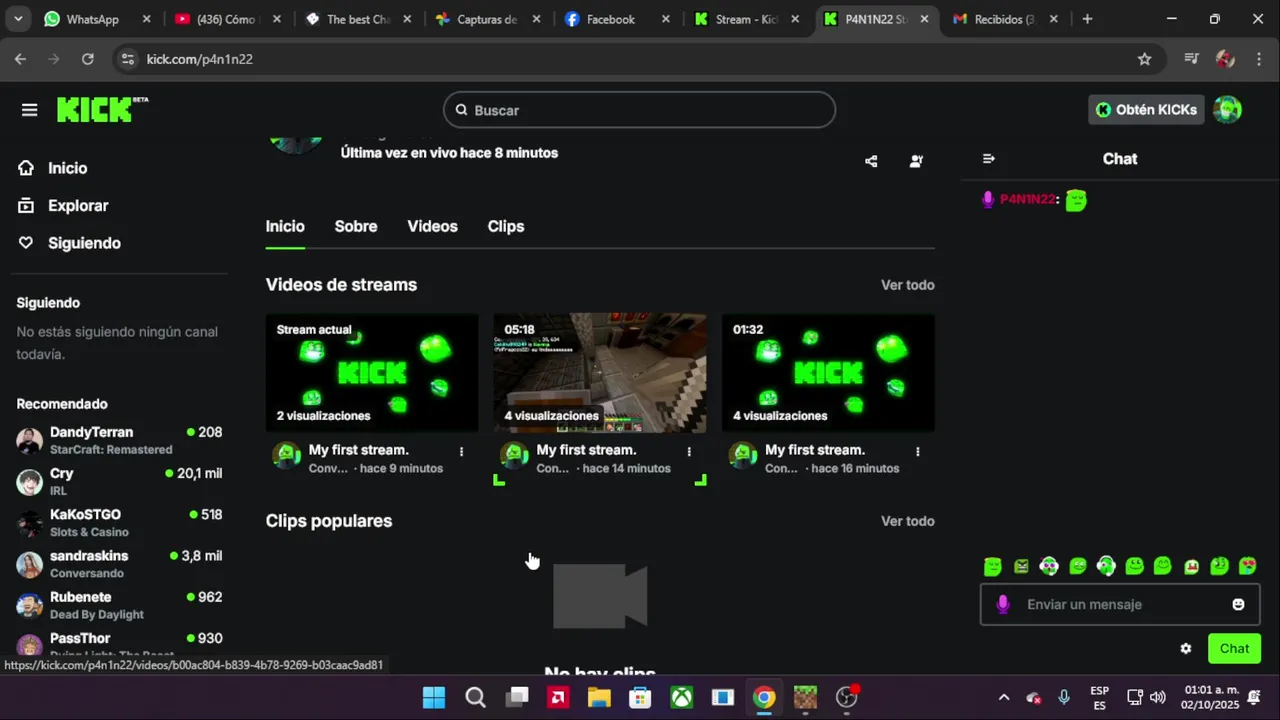Screen dimensions: 1280x720
Task: Click the Buscar search field
Action: click(639, 110)
